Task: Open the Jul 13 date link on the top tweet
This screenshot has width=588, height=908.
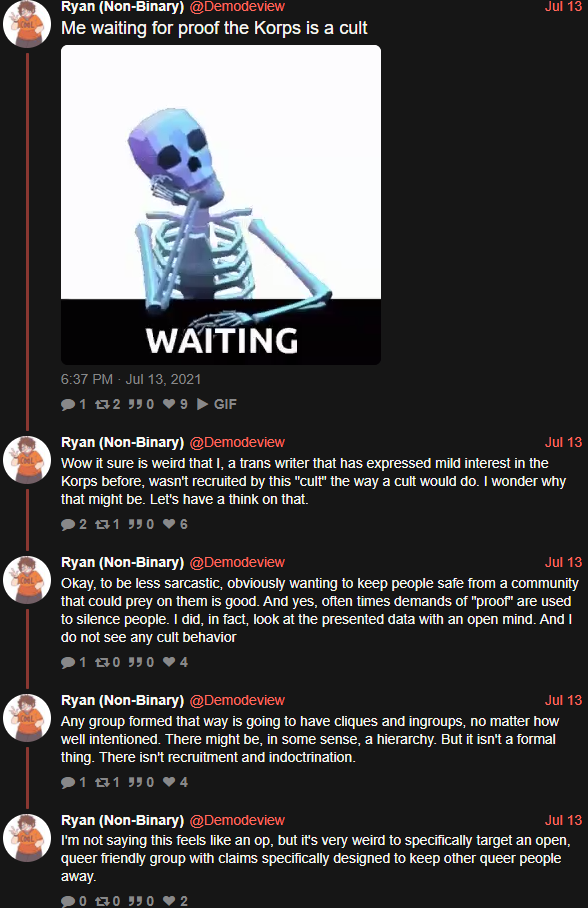Action: point(563,7)
